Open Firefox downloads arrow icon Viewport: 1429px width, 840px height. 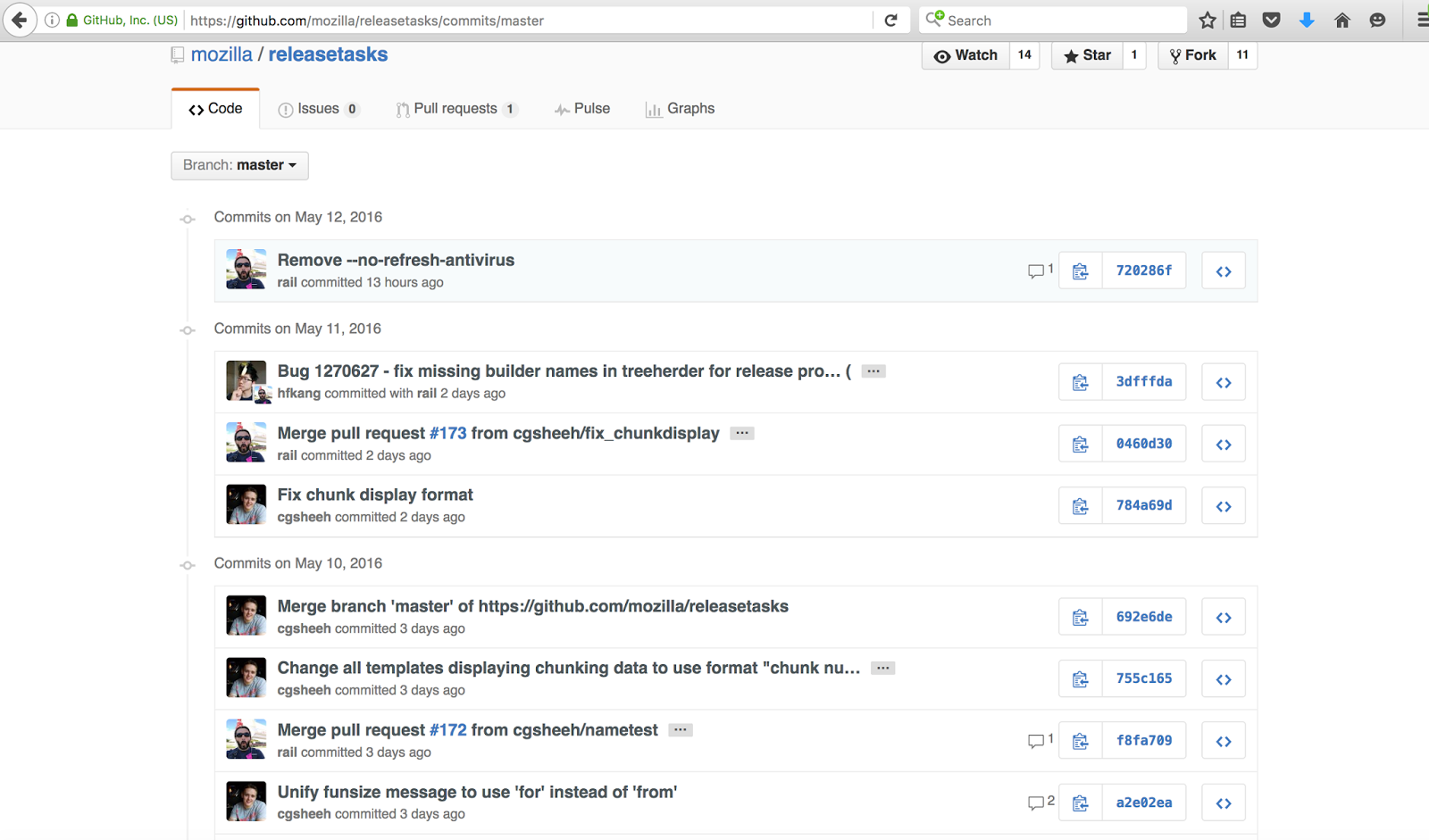1307,21
